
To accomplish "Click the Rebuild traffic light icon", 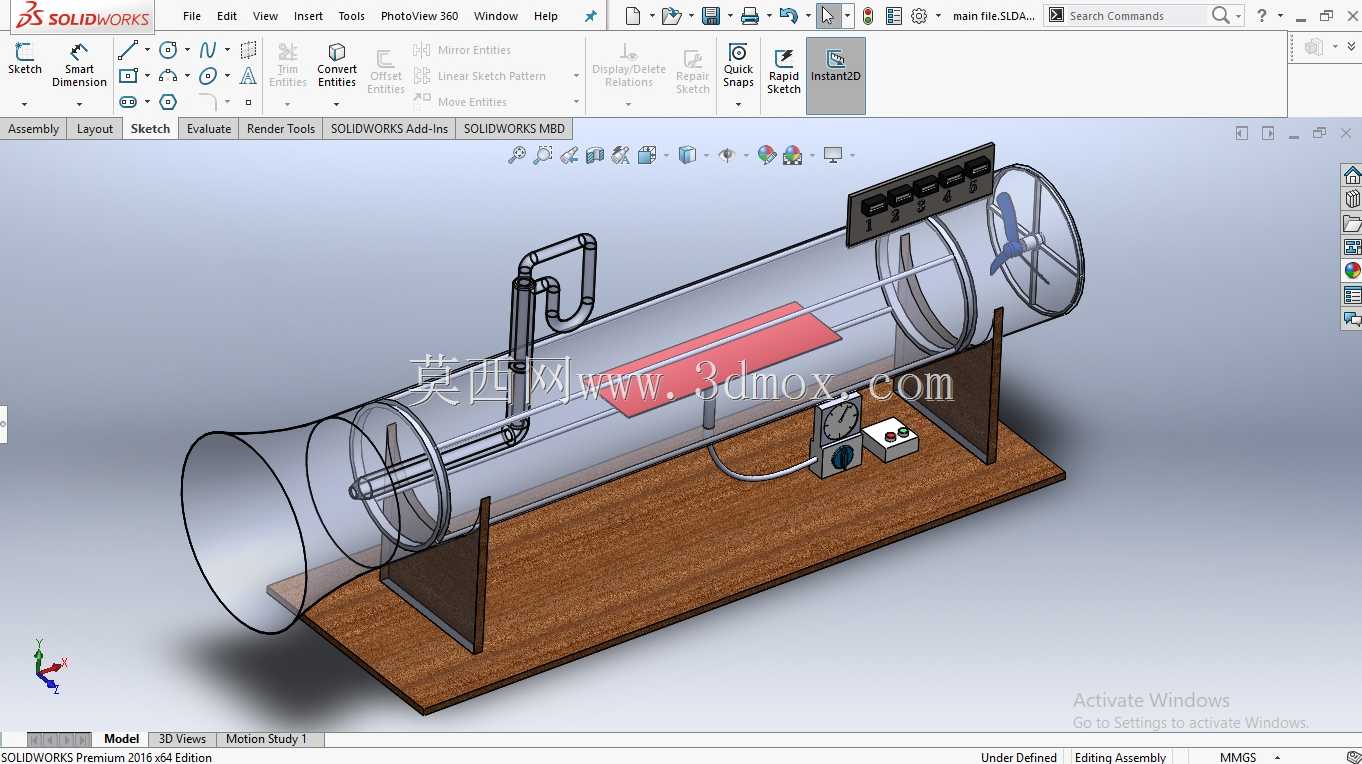I will 867,16.
